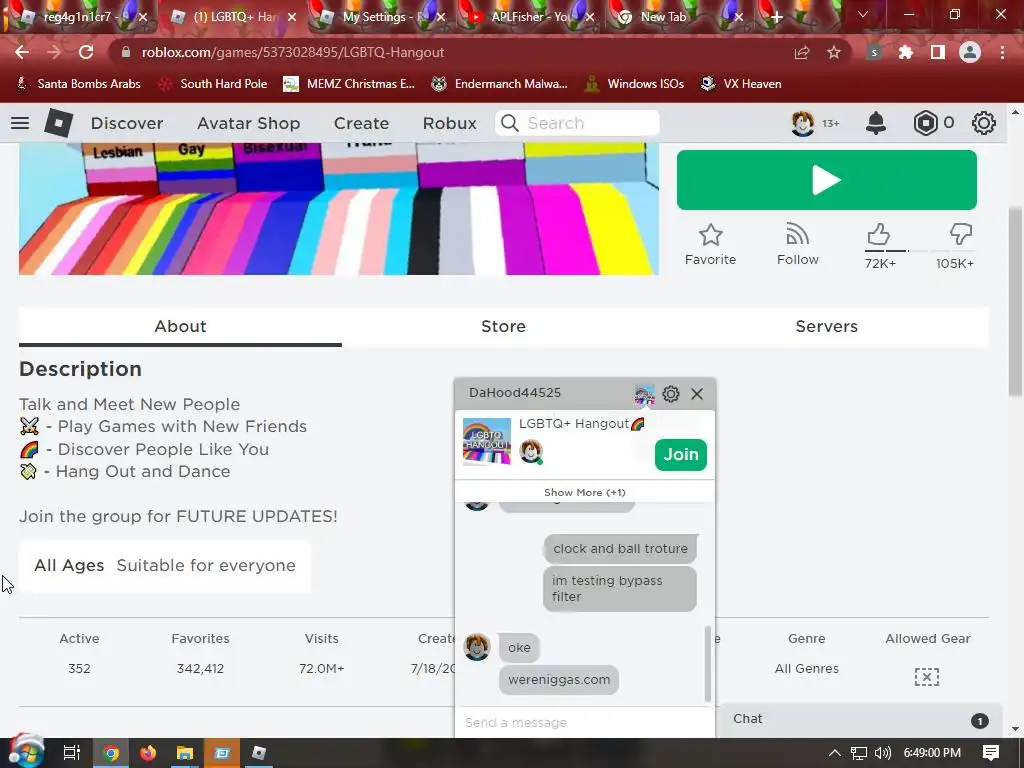Open South Hard Pole bookmark

[214, 84]
